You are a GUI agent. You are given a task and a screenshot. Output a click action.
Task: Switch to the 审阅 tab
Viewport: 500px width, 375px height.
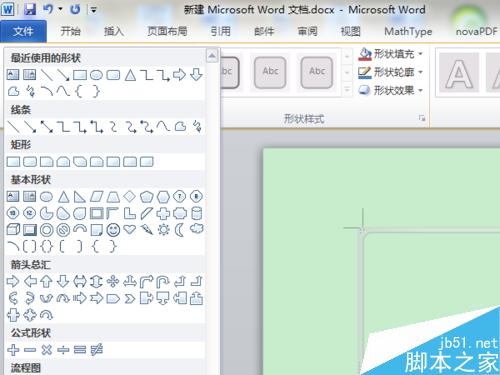tap(307, 31)
